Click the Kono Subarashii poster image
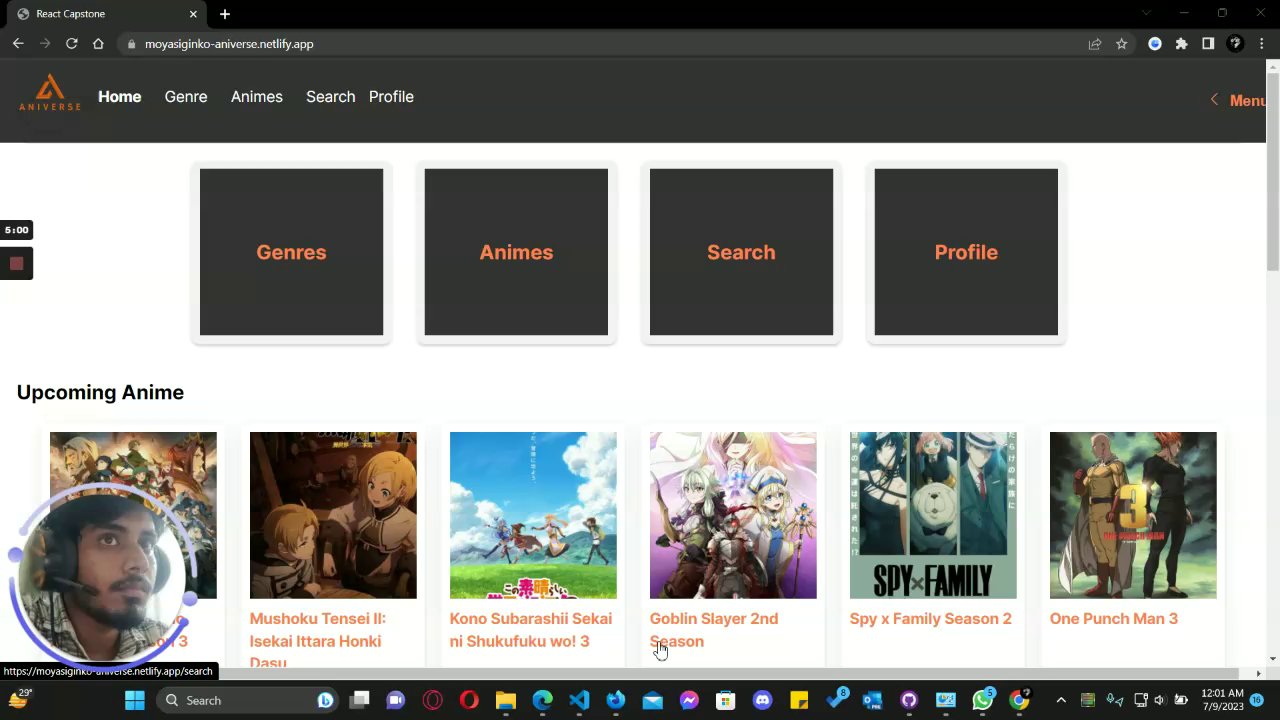 pos(533,515)
